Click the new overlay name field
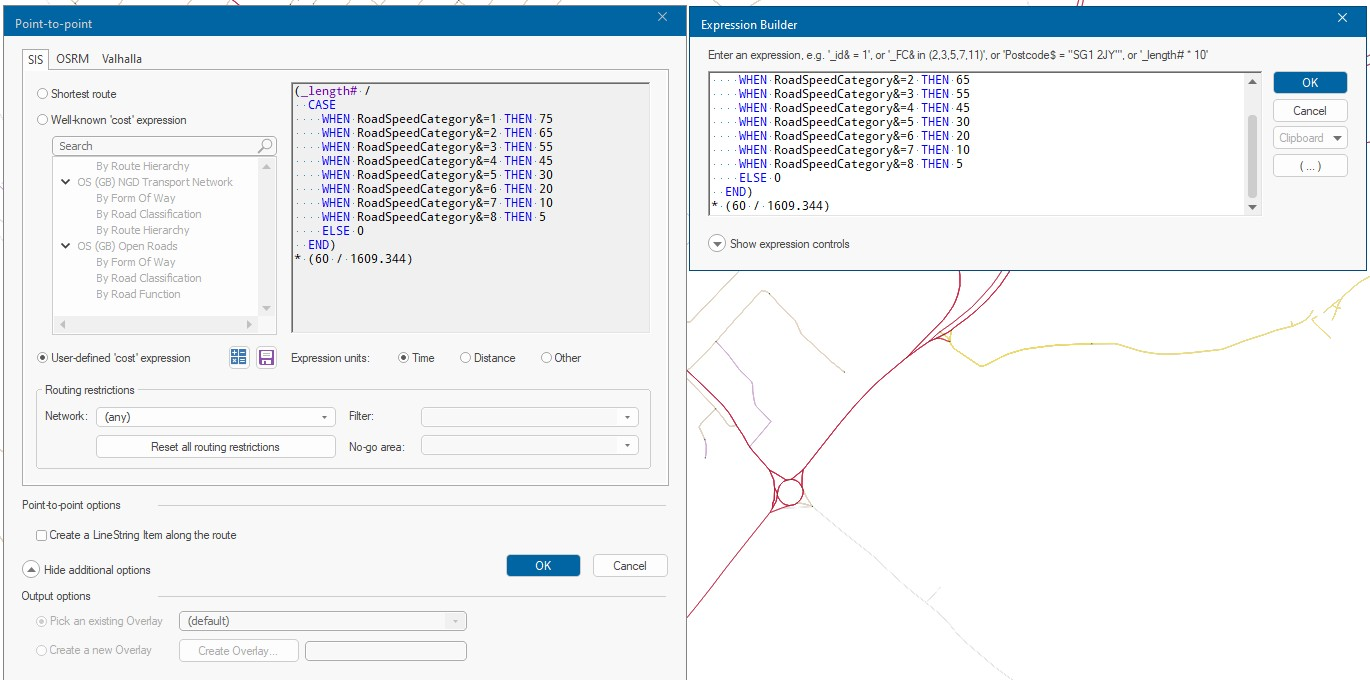The height and width of the screenshot is (680, 1370). [385, 651]
